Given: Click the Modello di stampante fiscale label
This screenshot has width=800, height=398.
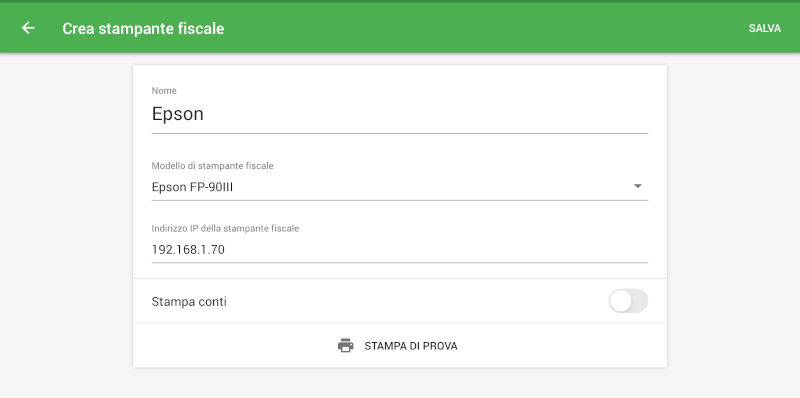Looking at the screenshot, I should tap(212, 166).
